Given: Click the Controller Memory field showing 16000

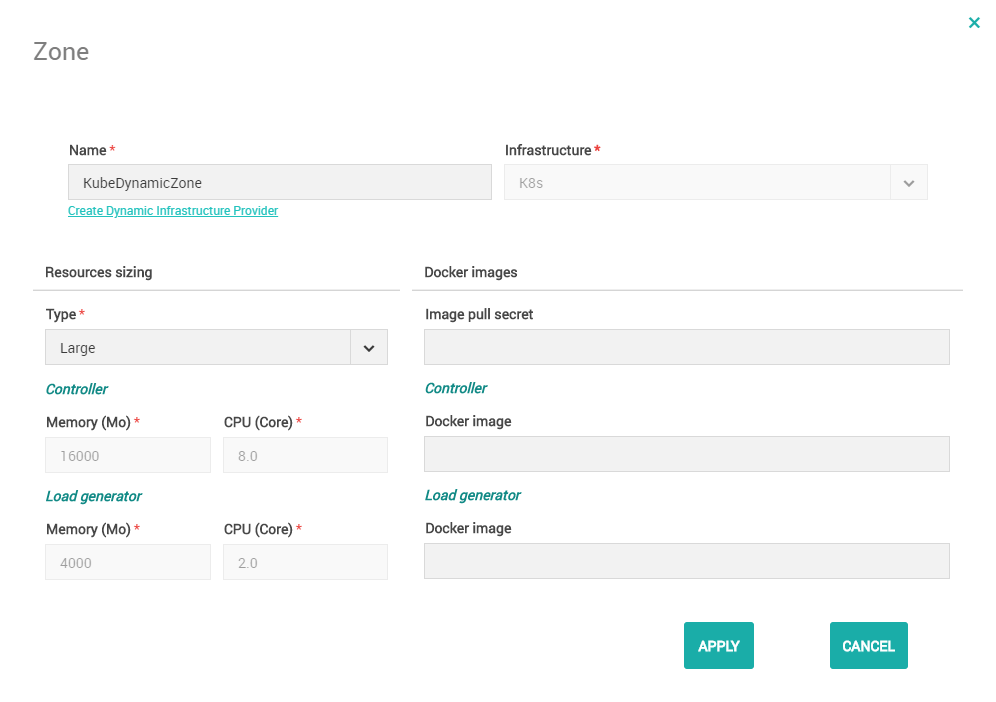Looking at the screenshot, I should (x=128, y=455).
